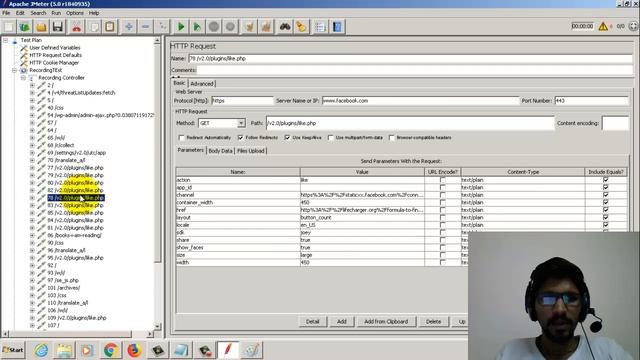Click Start no pauses icon
640x360 pixels.
(197, 27)
